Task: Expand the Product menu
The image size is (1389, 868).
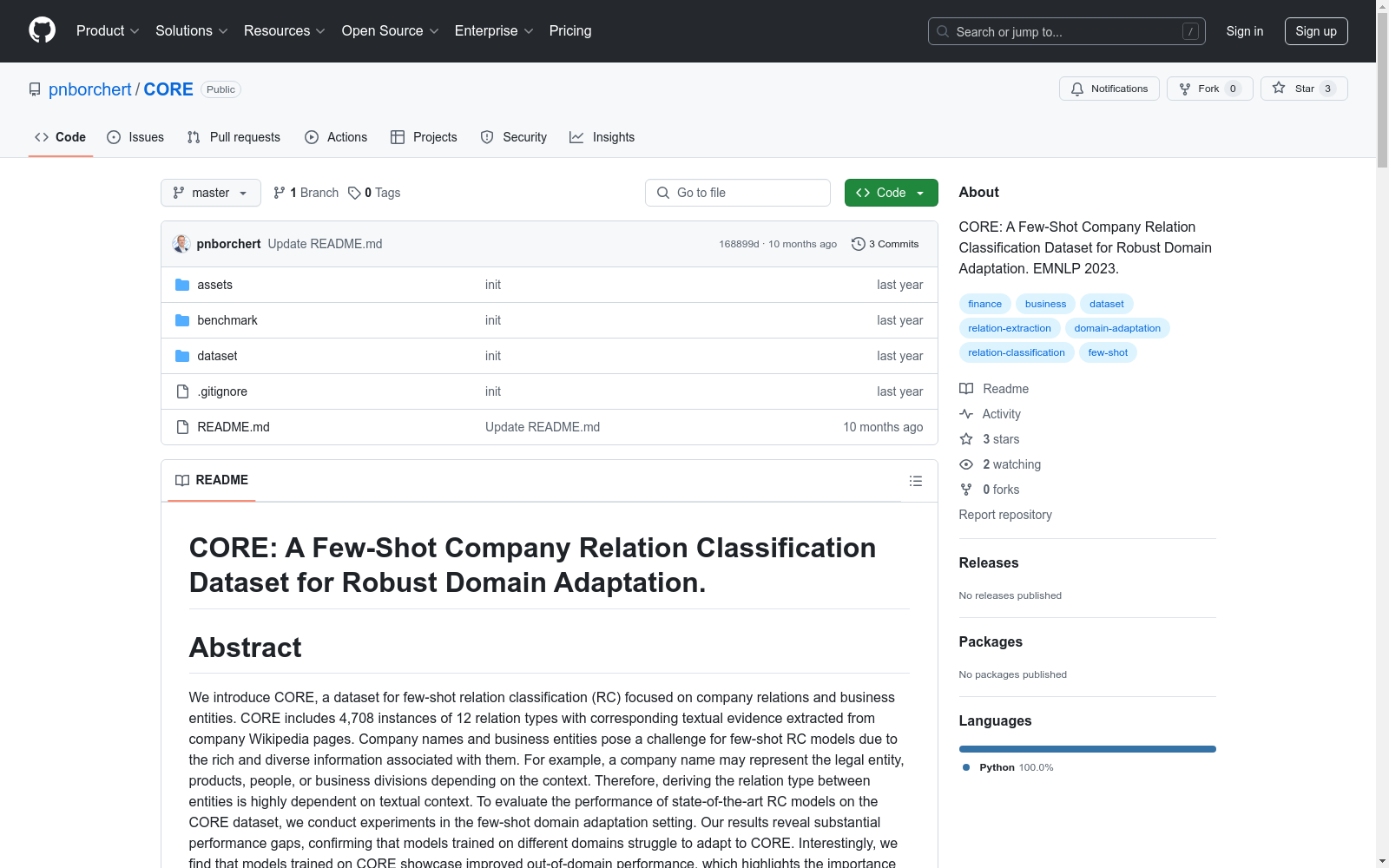Action: point(108,30)
